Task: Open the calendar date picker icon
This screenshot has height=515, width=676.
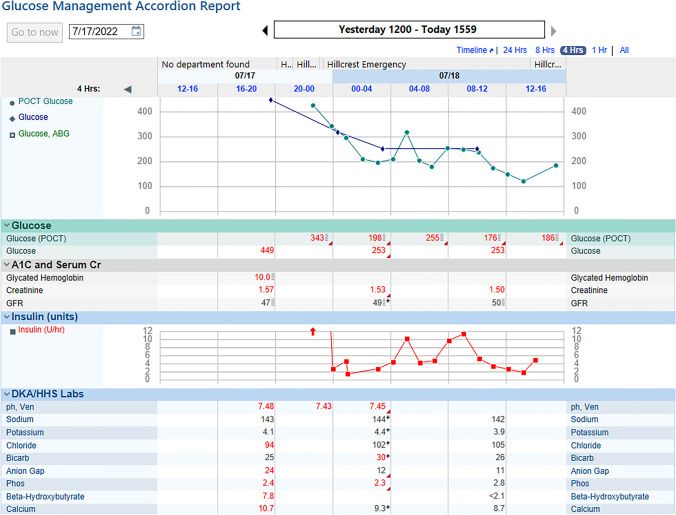Action: point(137,32)
